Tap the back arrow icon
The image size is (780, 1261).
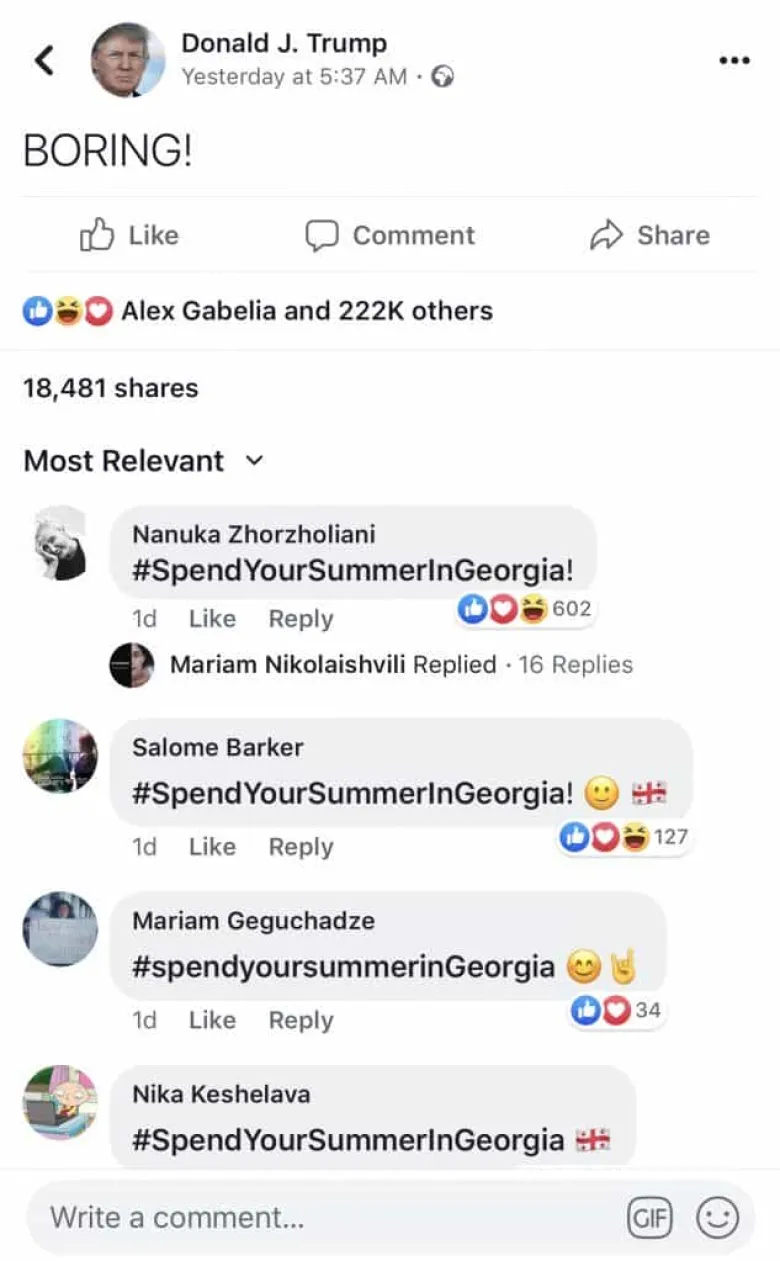pos(44,60)
